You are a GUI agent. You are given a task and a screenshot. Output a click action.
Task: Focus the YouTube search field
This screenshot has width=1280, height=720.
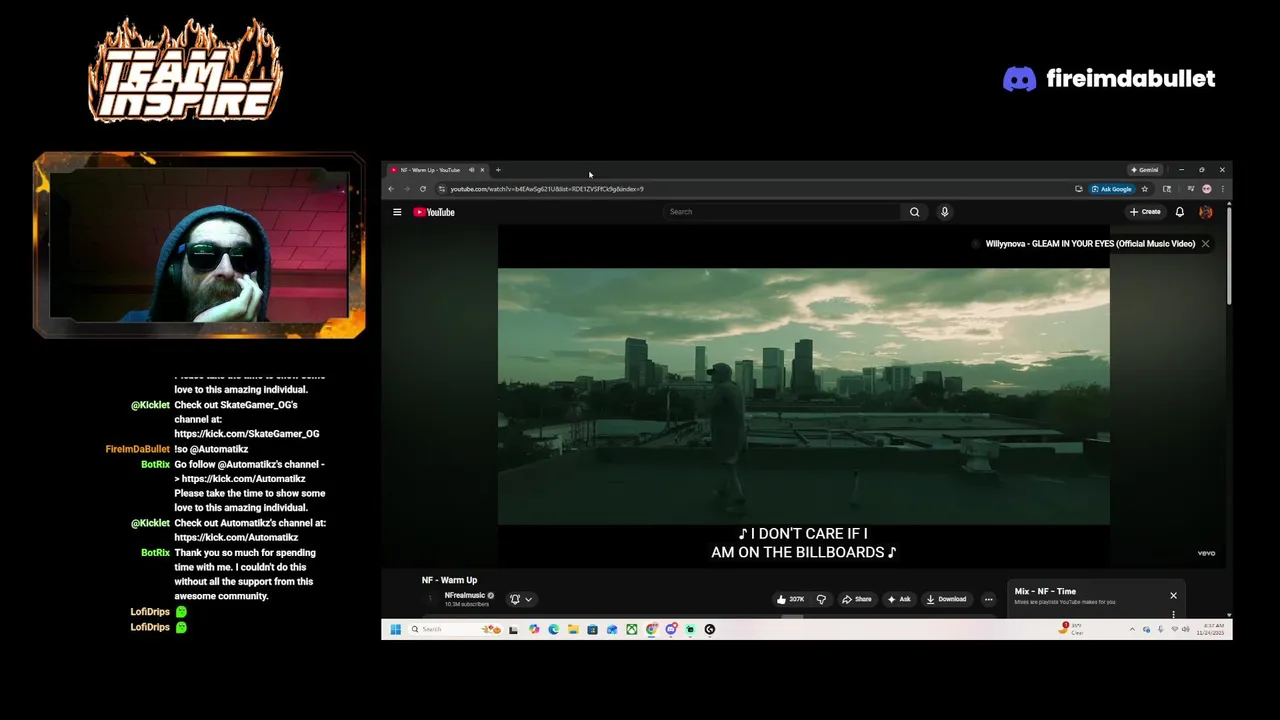point(782,212)
